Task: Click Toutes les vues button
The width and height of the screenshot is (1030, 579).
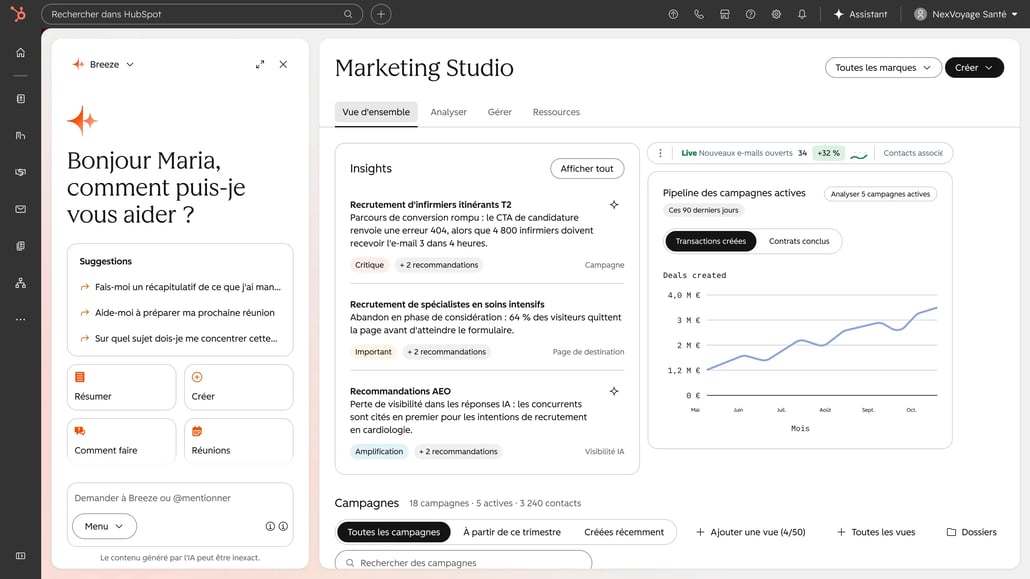Action: tap(876, 532)
